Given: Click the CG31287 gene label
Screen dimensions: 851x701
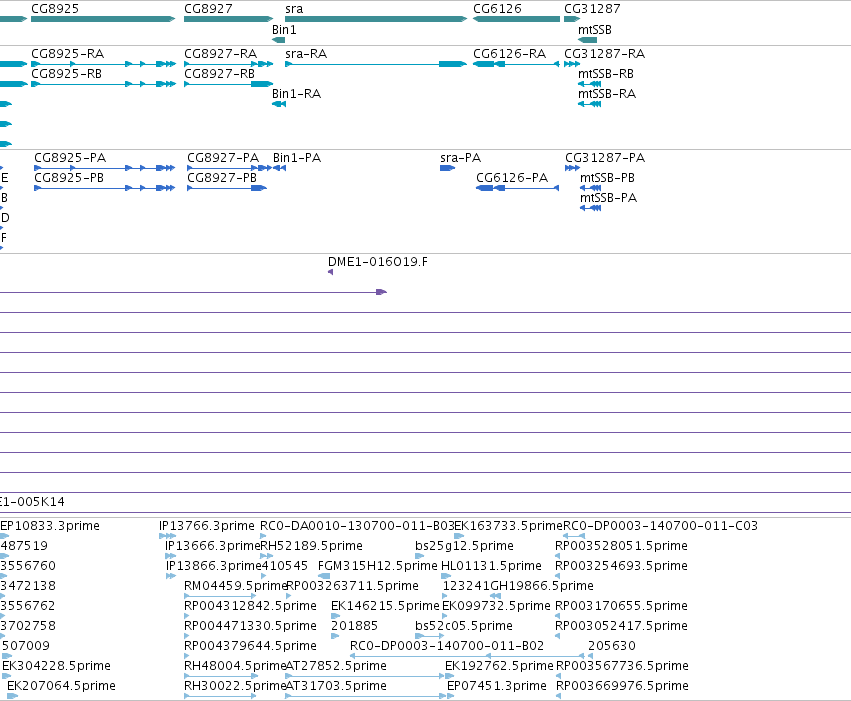Looking at the screenshot, I should coord(592,9).
